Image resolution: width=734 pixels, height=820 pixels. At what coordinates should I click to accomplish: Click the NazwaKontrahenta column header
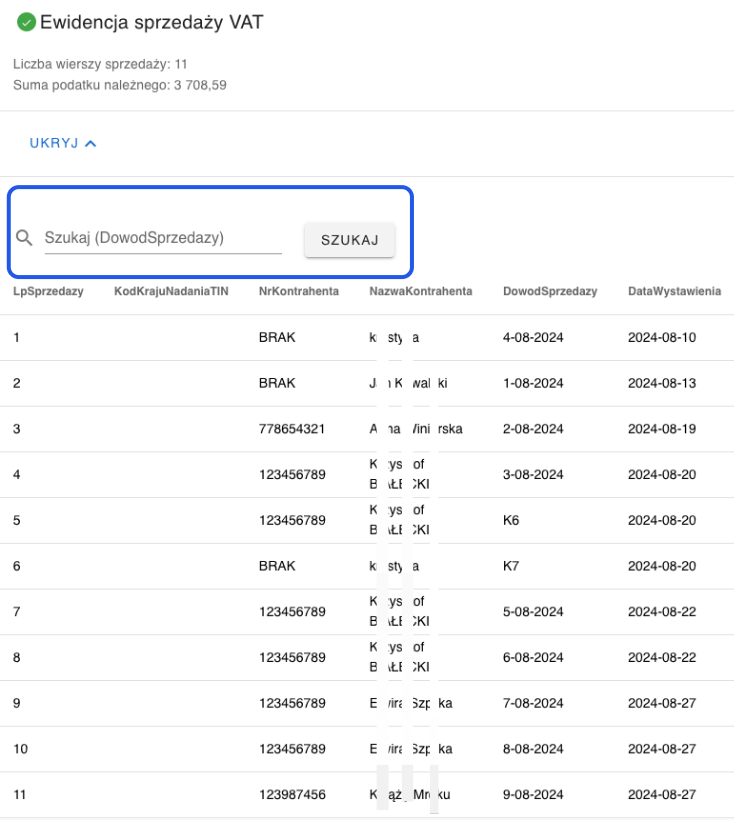point(420,291)
